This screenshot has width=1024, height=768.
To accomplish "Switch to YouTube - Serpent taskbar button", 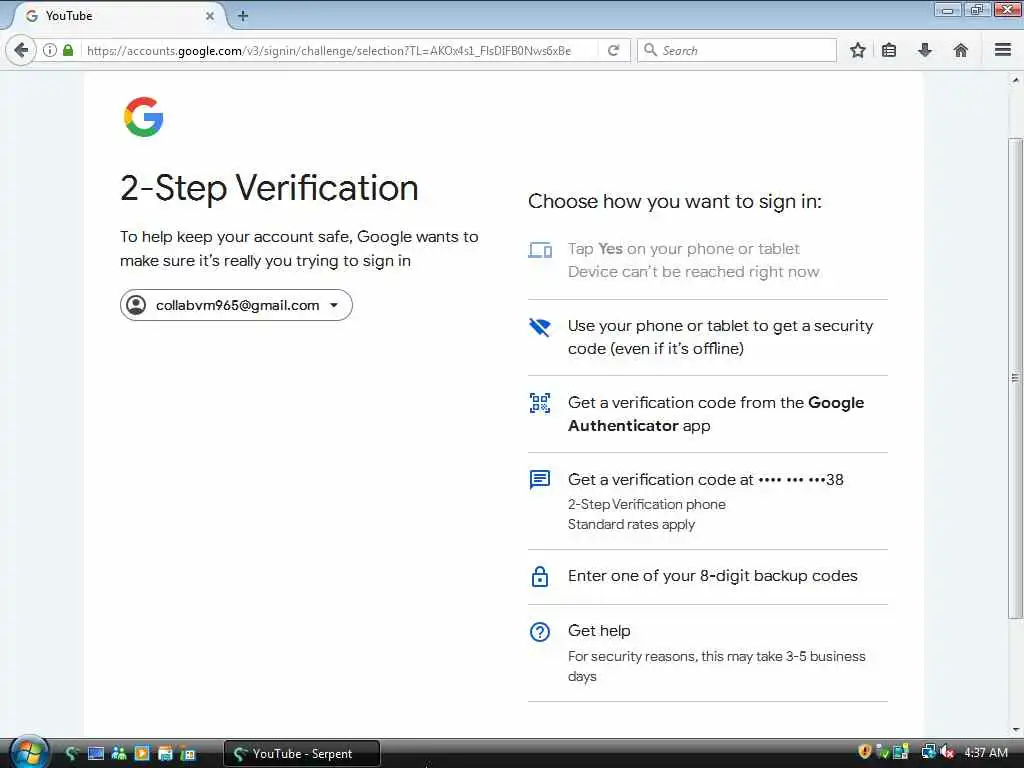I will point(302,754).
